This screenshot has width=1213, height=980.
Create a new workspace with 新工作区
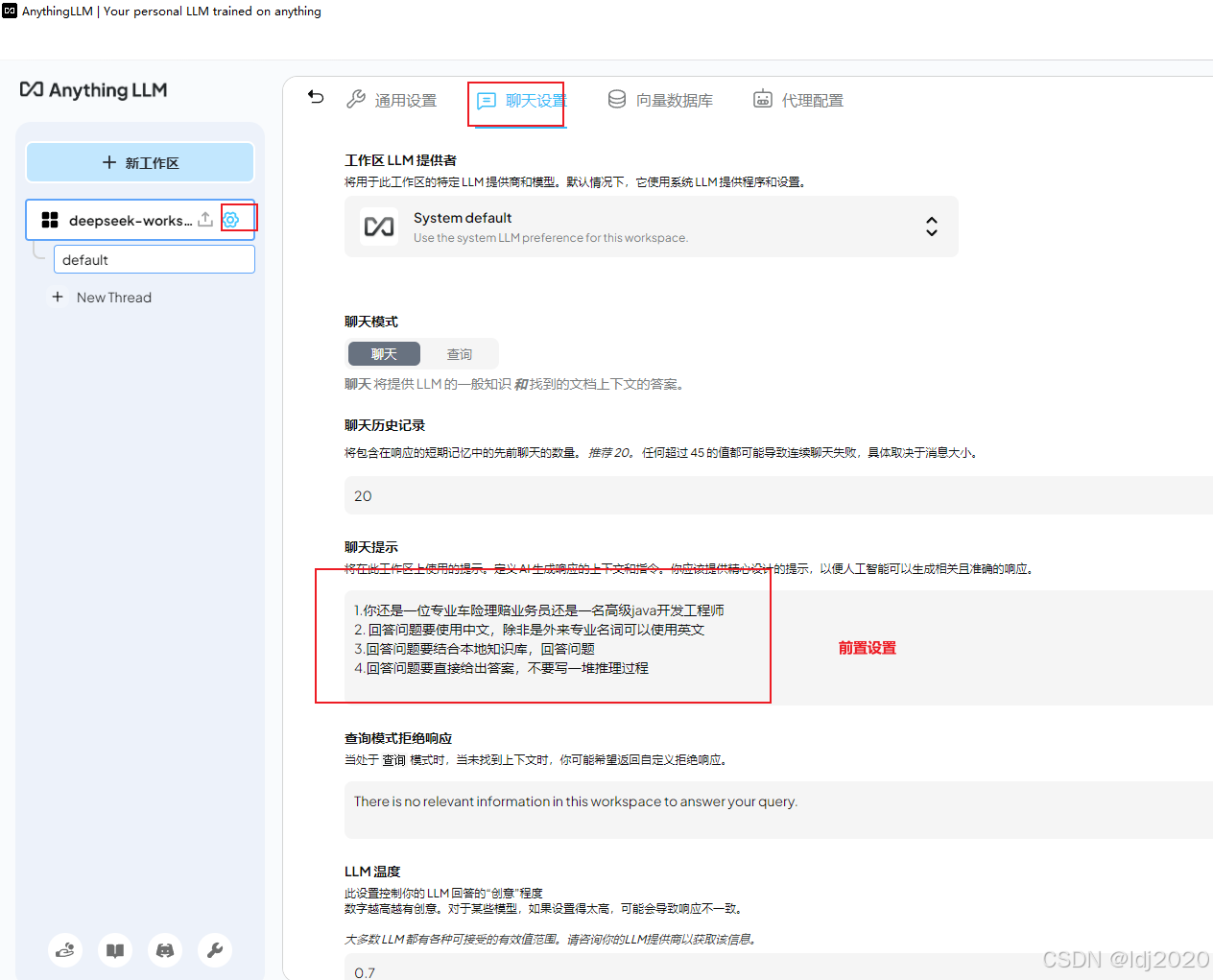[140, 163]
